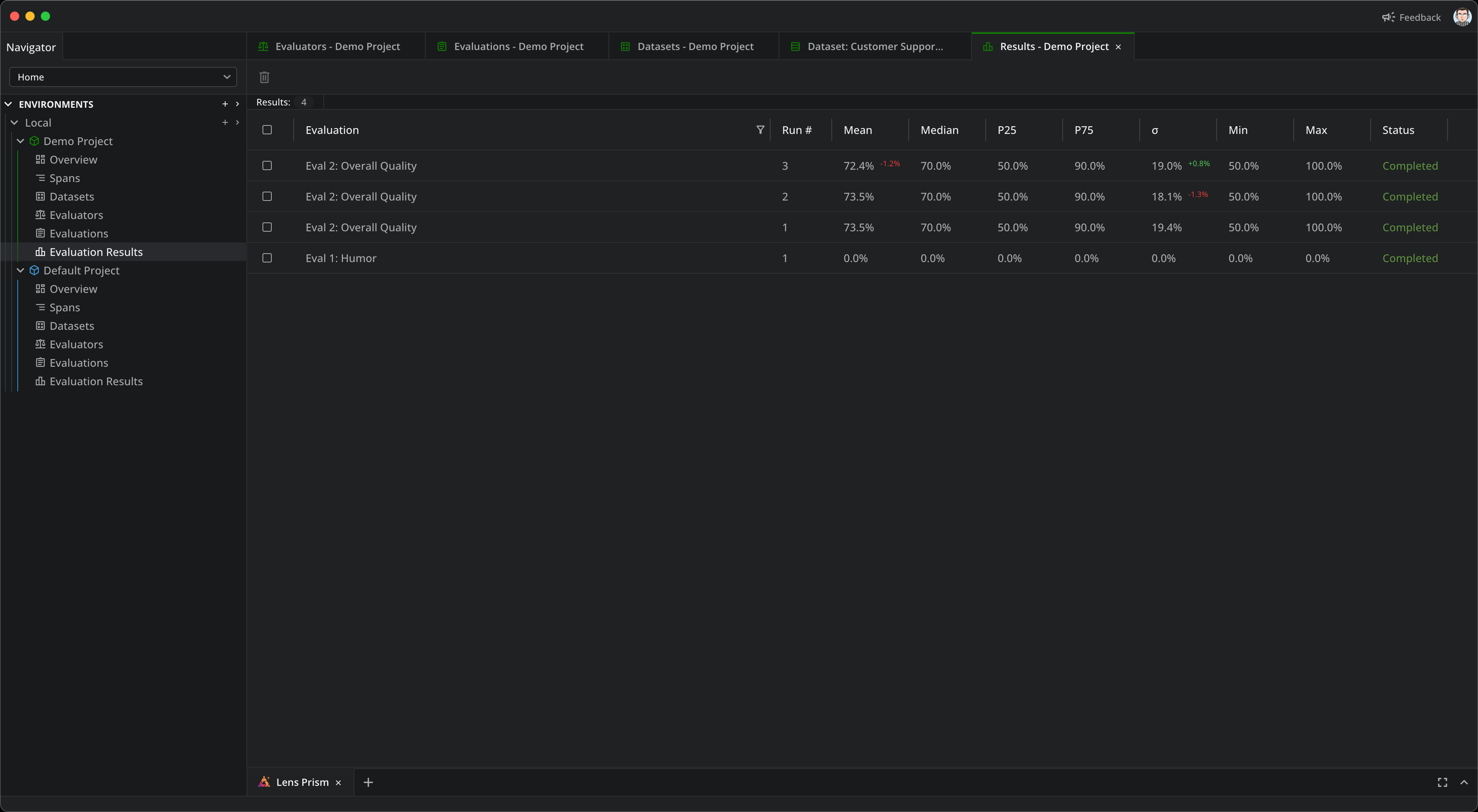1478x812 pixels.
Task: Select checkbox for Eval 2 run 3
Action: pyautogui.click(x=267, y=166)
